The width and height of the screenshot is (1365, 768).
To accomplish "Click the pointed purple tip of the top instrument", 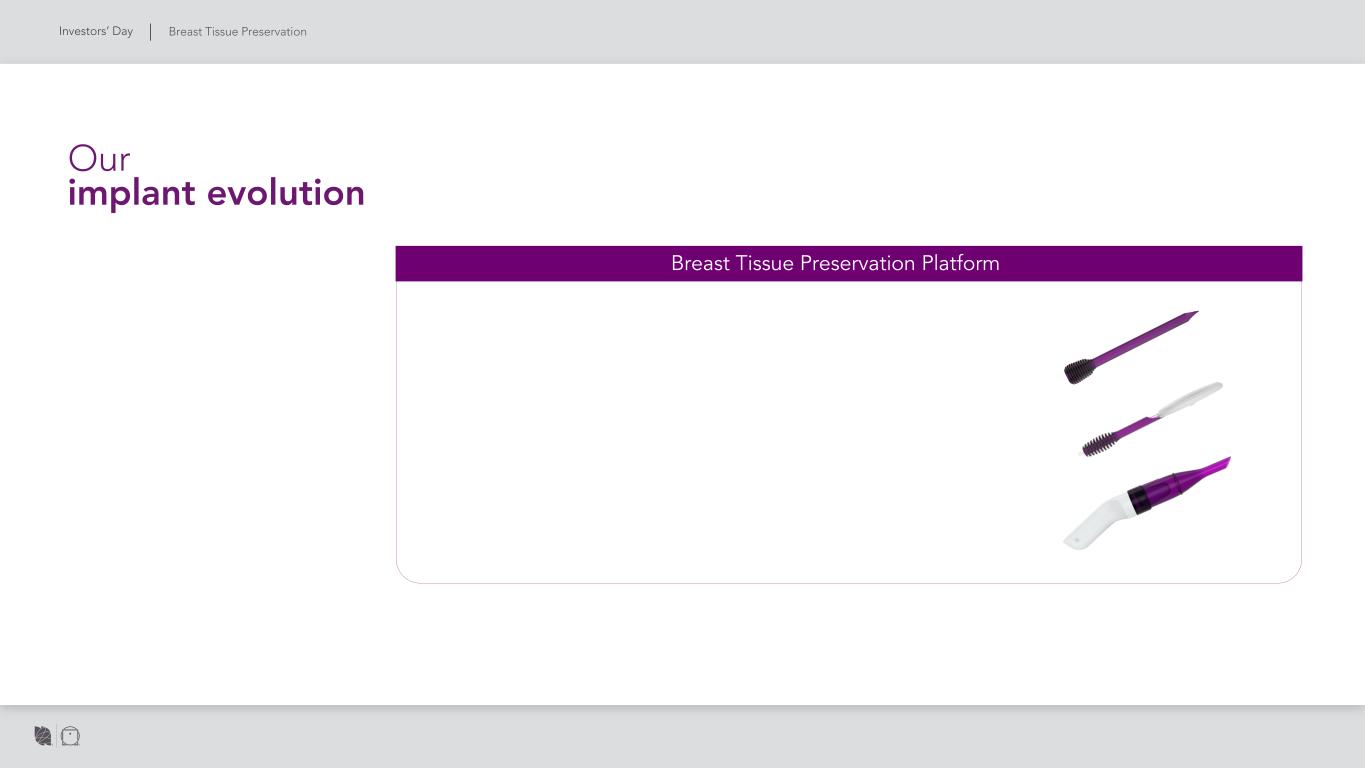I will [1190, 316].
